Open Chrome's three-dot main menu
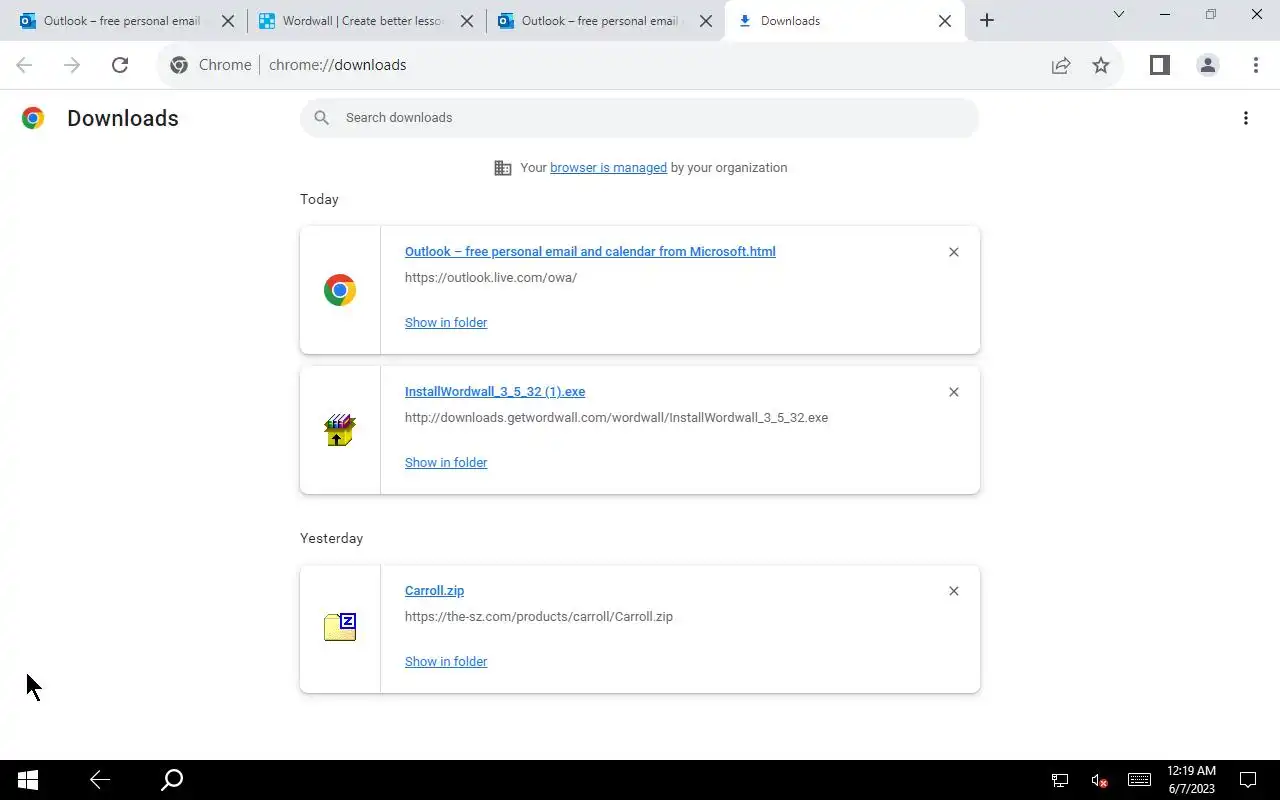Viewport: 1280px width, 800px height. click(1256, 65)
